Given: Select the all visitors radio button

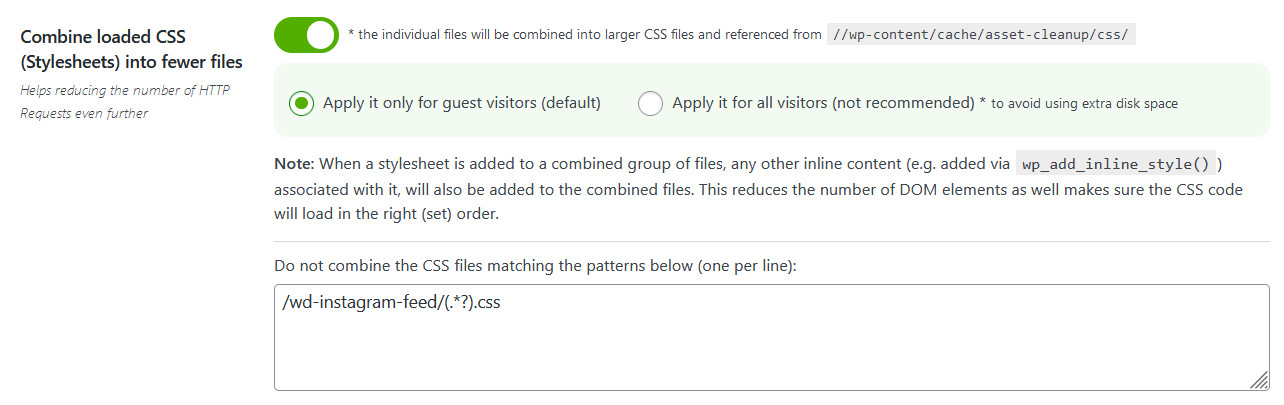Looking at the screenshot, I should click(650, 103).
